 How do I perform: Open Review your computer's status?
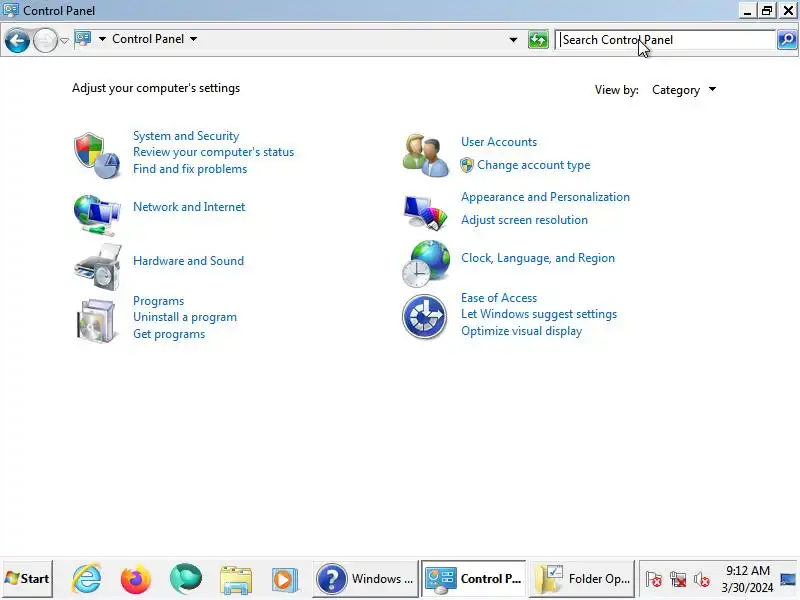(x=213, y=152)
